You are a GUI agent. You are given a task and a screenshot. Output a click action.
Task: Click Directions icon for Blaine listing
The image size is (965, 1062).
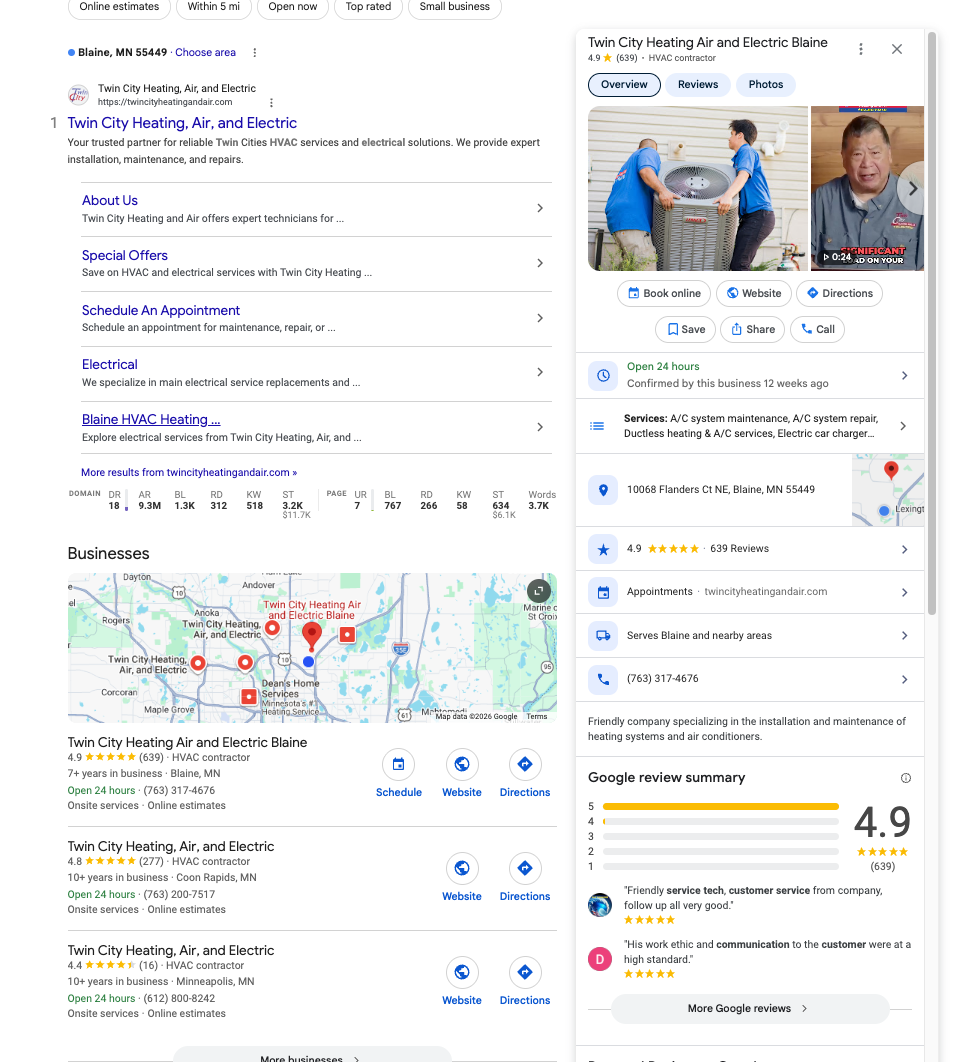pos(525,764)
